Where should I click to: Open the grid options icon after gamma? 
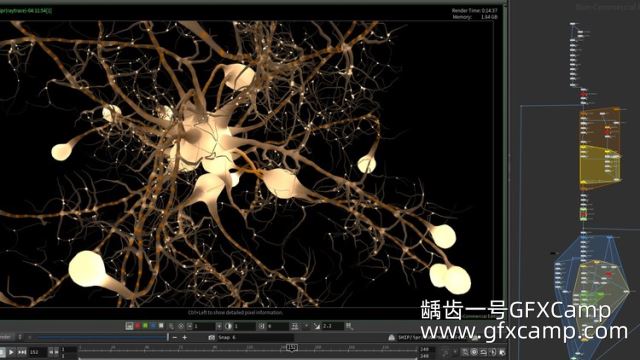349,326
